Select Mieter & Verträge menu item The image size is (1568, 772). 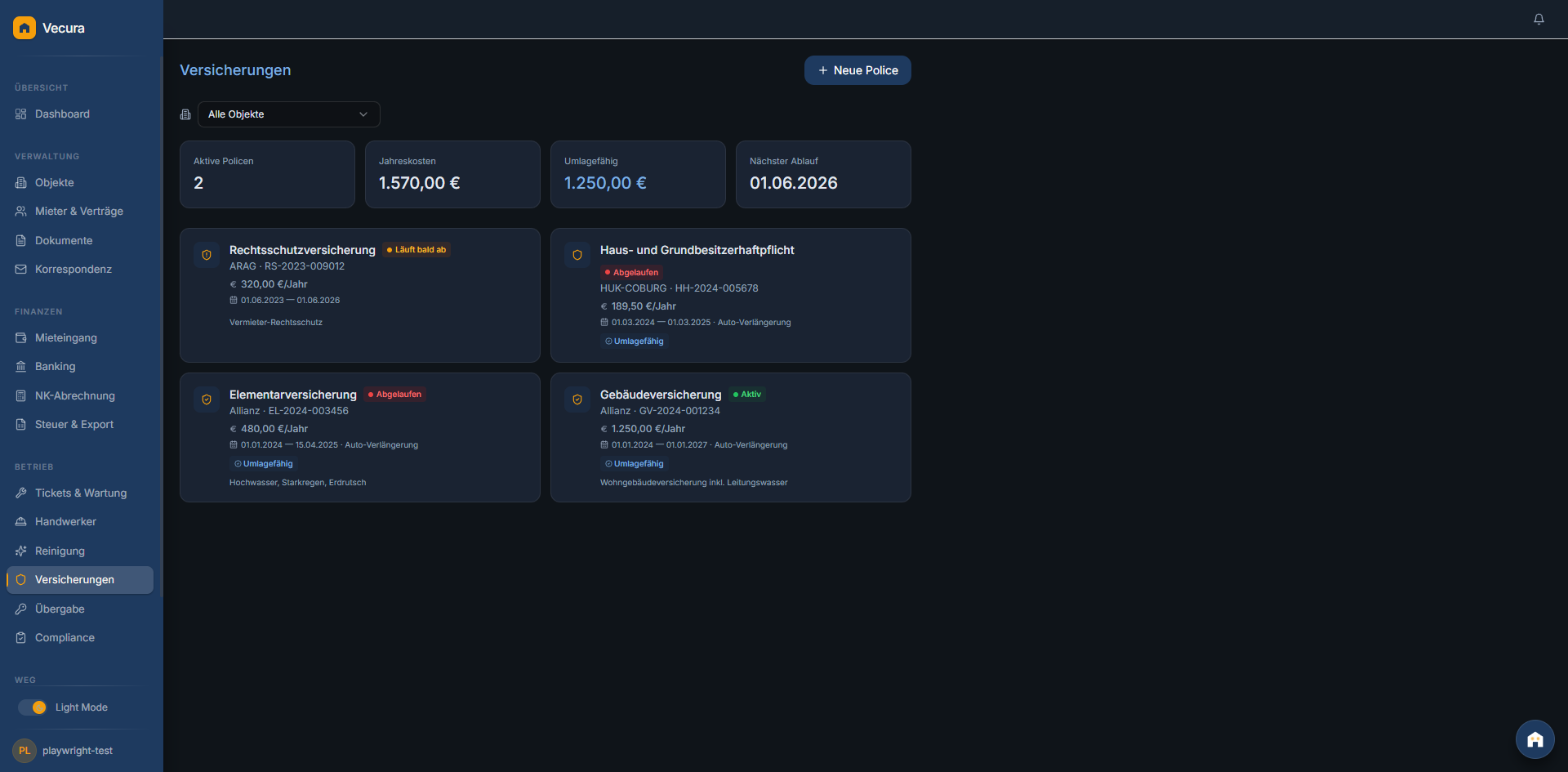(x=78, y=211)
